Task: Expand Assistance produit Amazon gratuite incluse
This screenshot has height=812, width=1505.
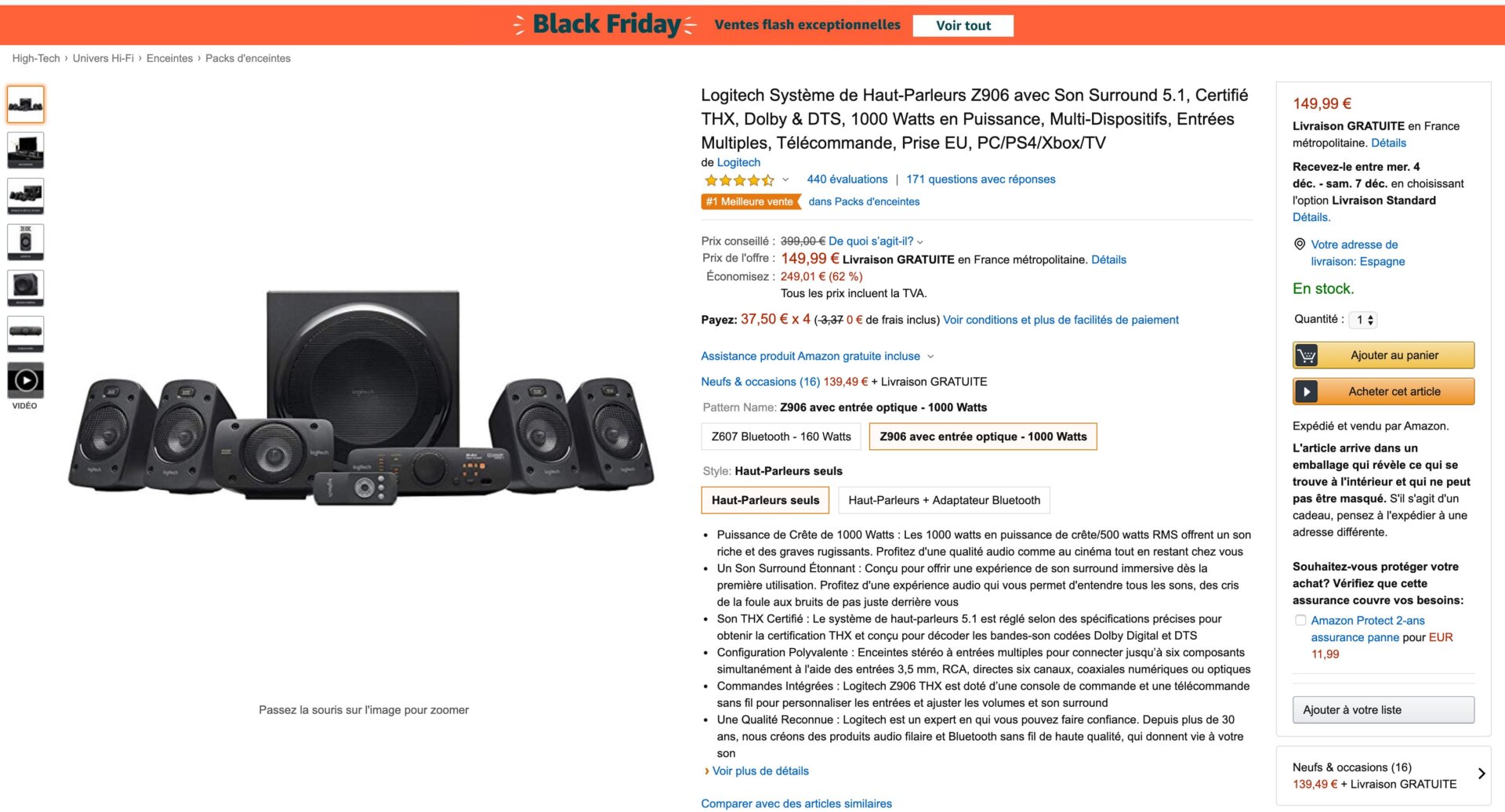Action: coord(817,357)
